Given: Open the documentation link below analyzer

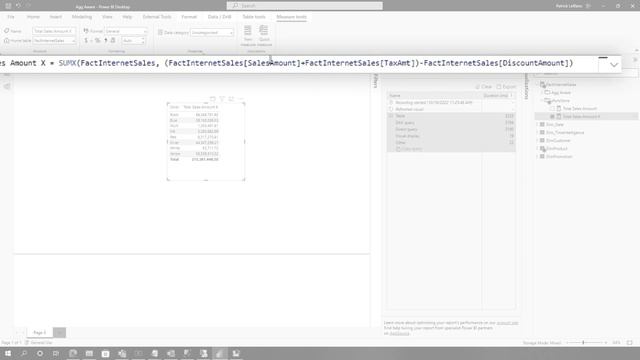Looking at the screenshot, I should click(507, 323).
